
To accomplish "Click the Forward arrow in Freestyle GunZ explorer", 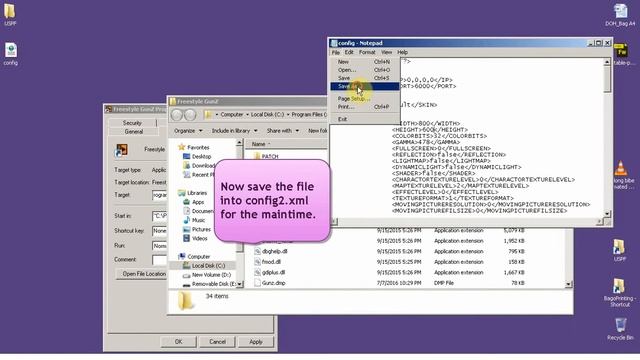I will (190, 115).
